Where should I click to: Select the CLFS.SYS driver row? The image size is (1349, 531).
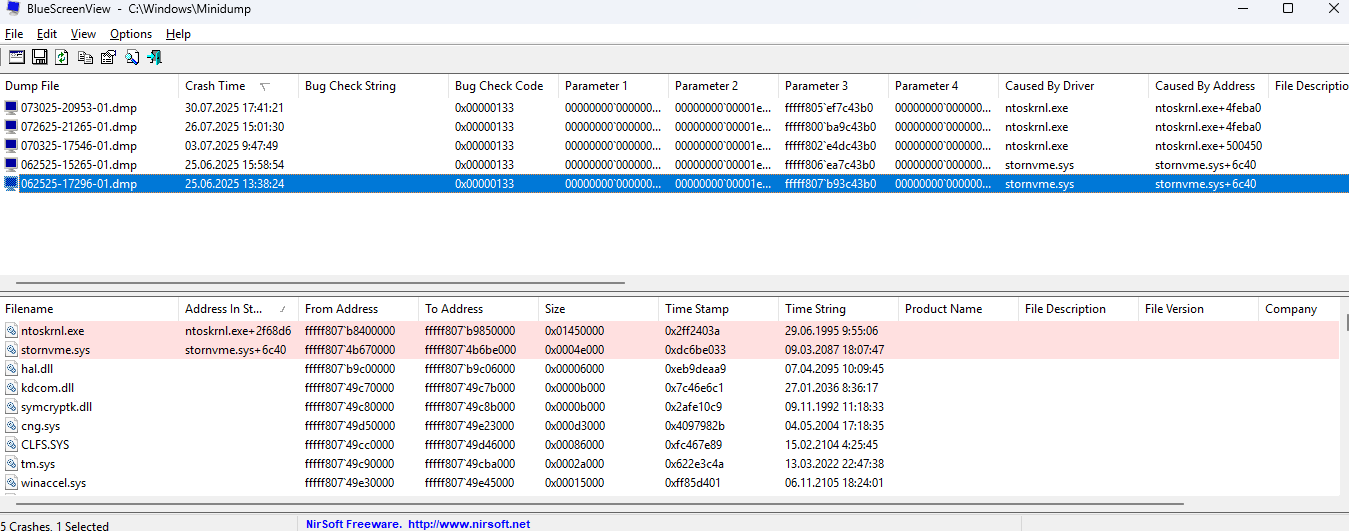tap(670, 445)
